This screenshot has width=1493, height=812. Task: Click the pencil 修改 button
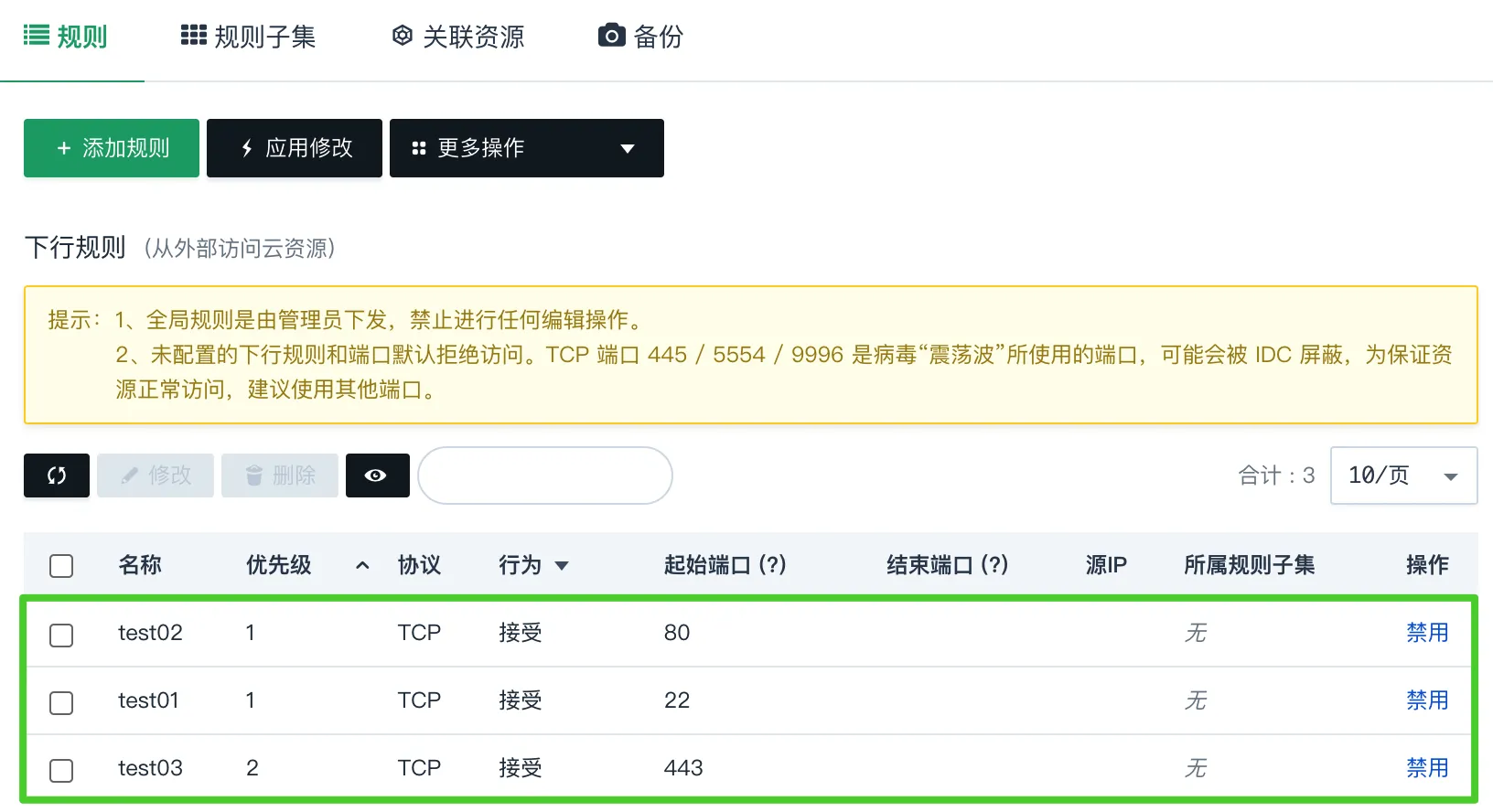(x=156, y=475)
